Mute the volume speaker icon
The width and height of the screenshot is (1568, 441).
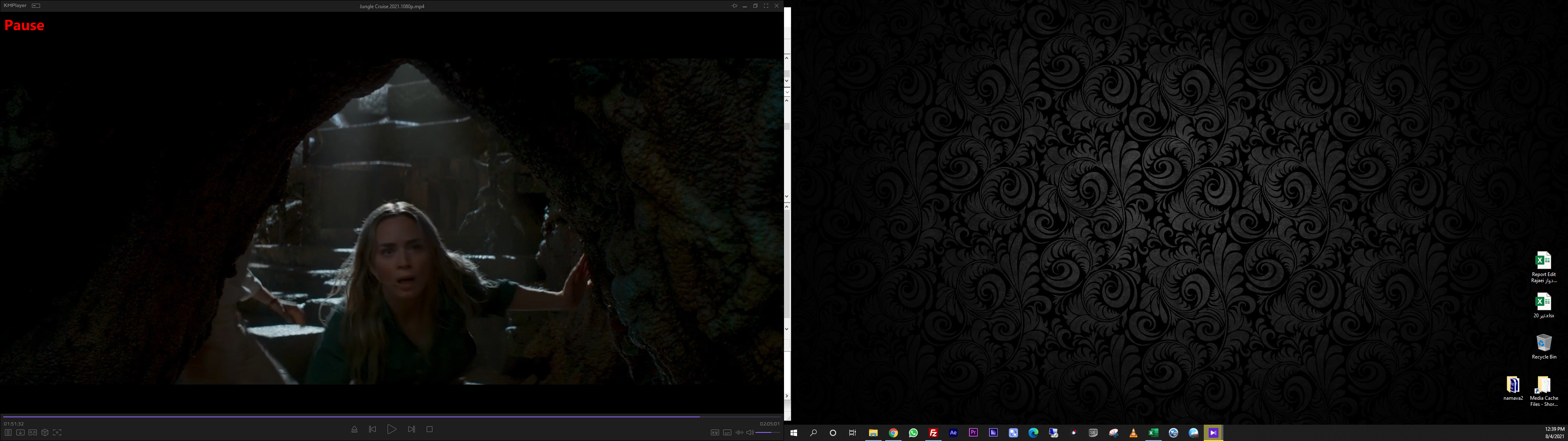pyautogui.click(x=750, y=432)
